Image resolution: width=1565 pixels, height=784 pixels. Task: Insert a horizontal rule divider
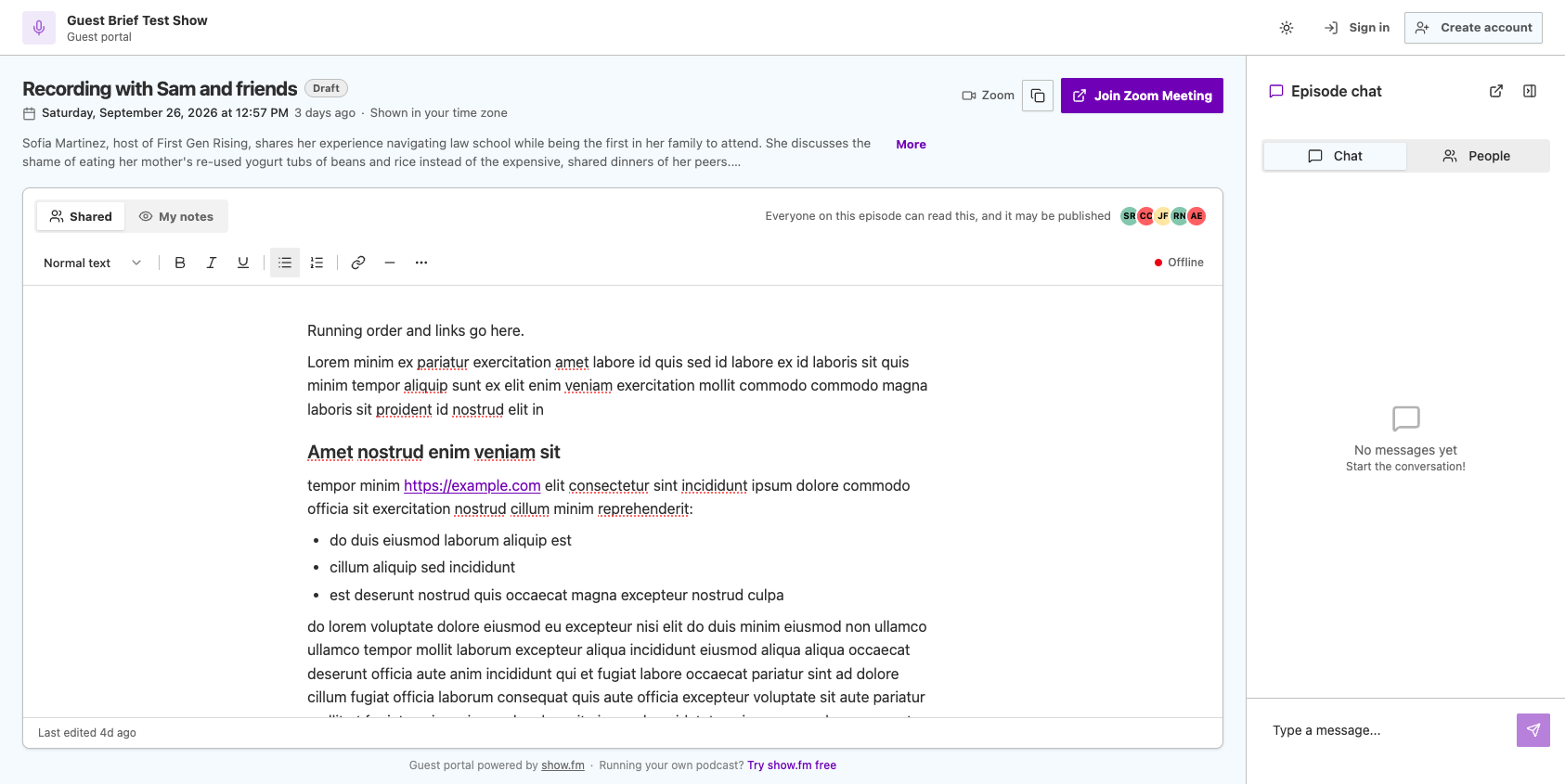pyautogui.click(x=390, y=263)
